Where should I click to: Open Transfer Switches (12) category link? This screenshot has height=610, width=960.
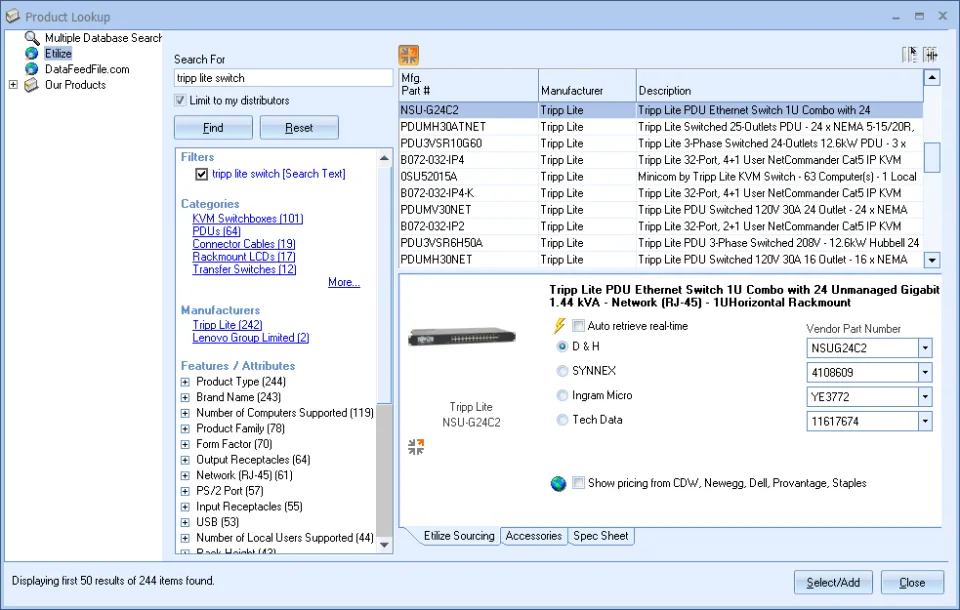244,269
